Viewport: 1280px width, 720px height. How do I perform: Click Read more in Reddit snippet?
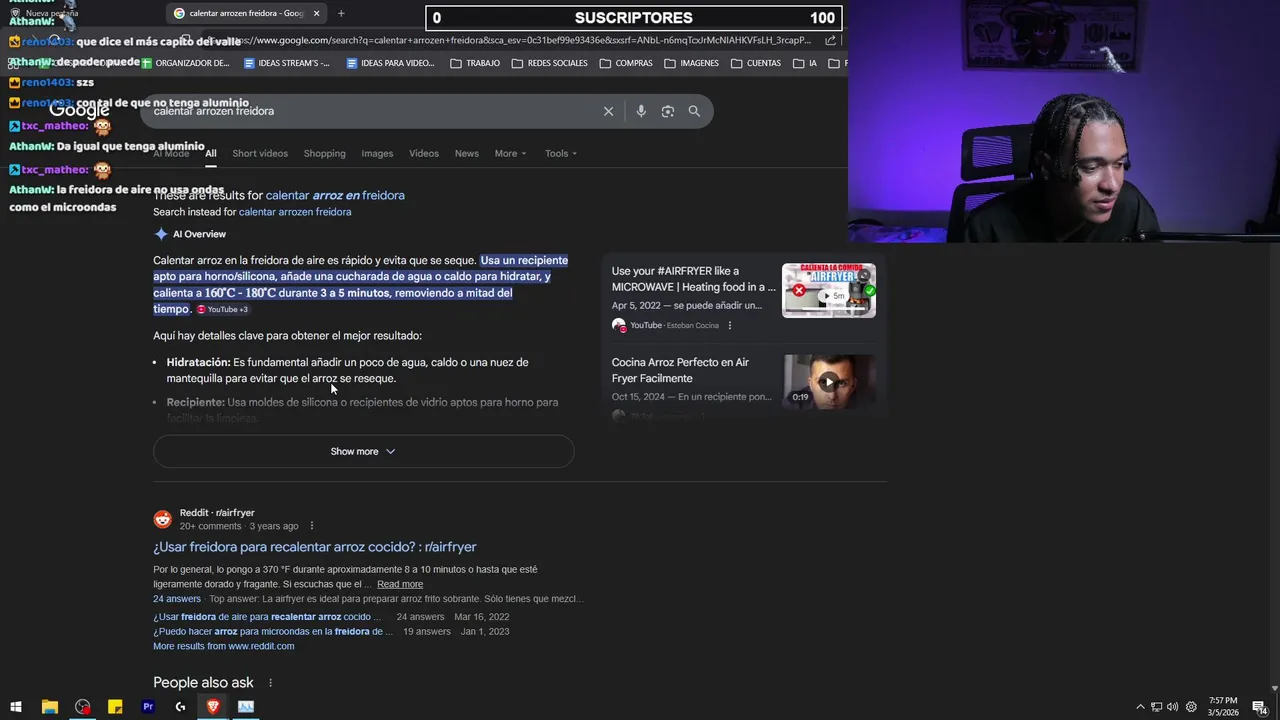(400, 584)
